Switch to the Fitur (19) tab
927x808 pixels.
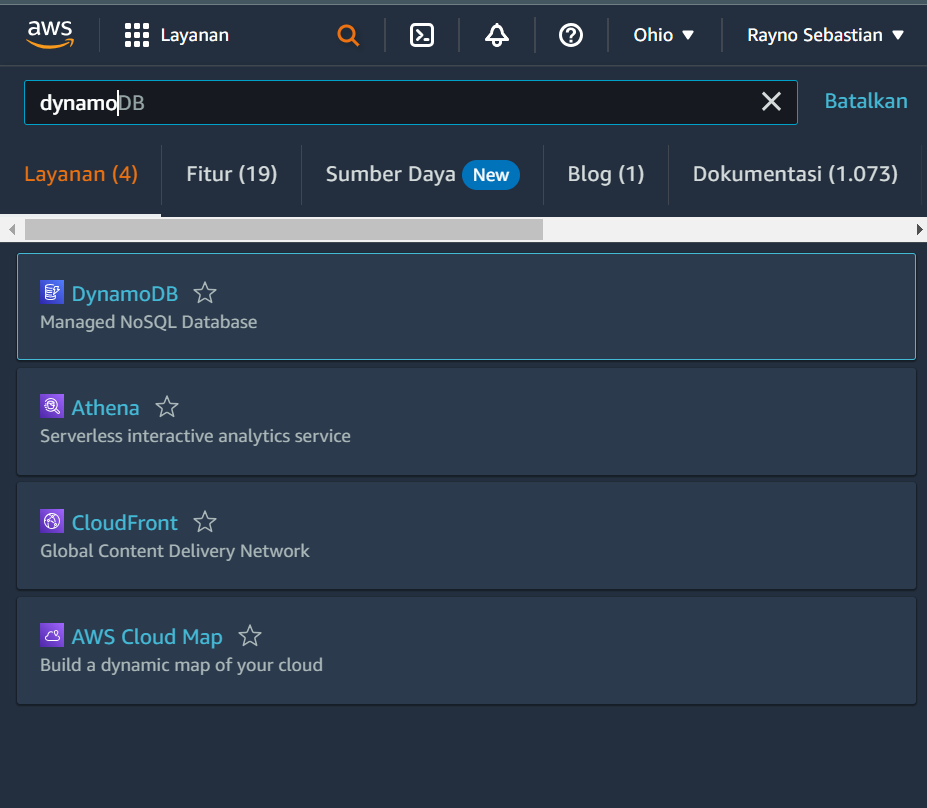pyautogui.click(x=231, y=173)
